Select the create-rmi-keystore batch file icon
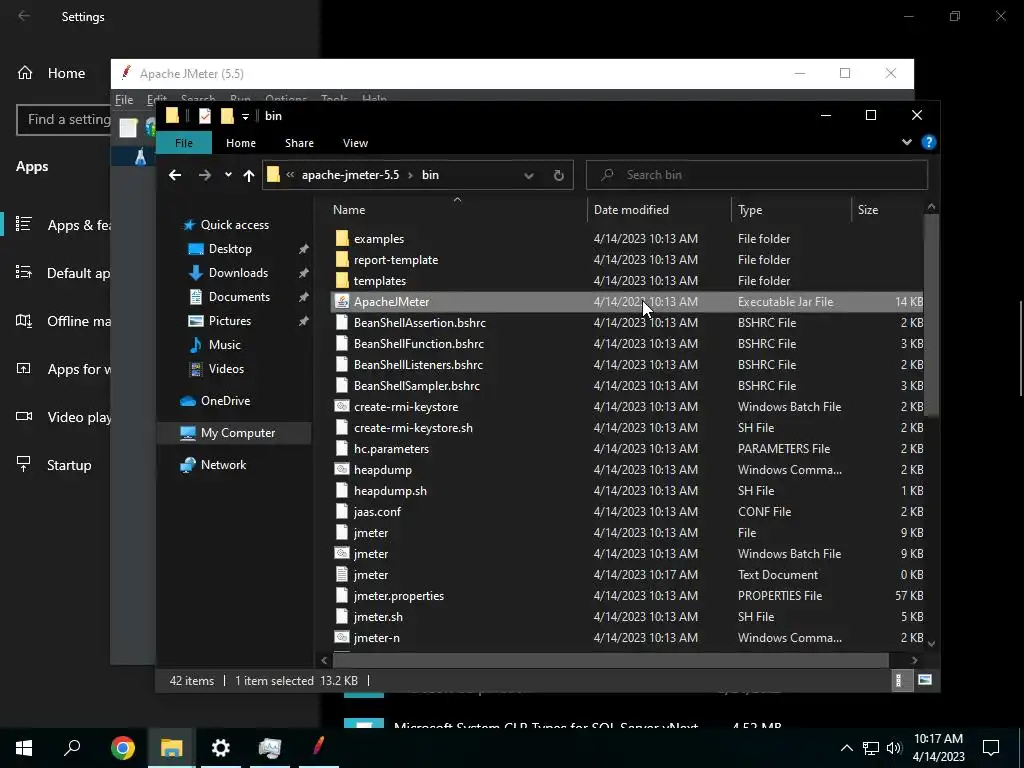The height and width of the screenshot is (768, 1024). [342, 406]
